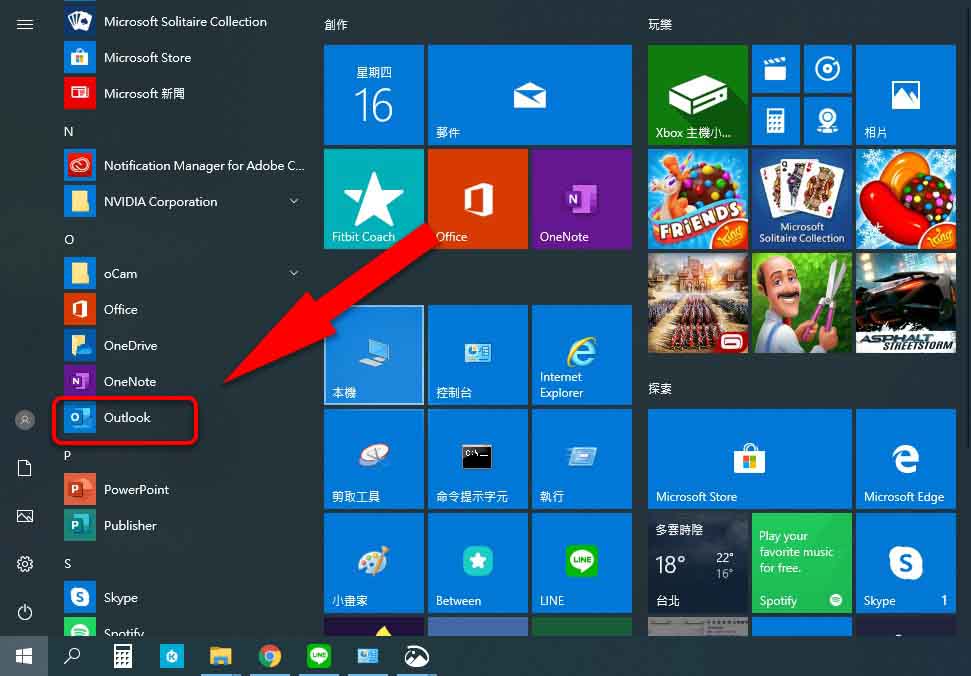The image size is (971, 676).
Task: Open Skype in the app list
Action: (x=185, y=597)
